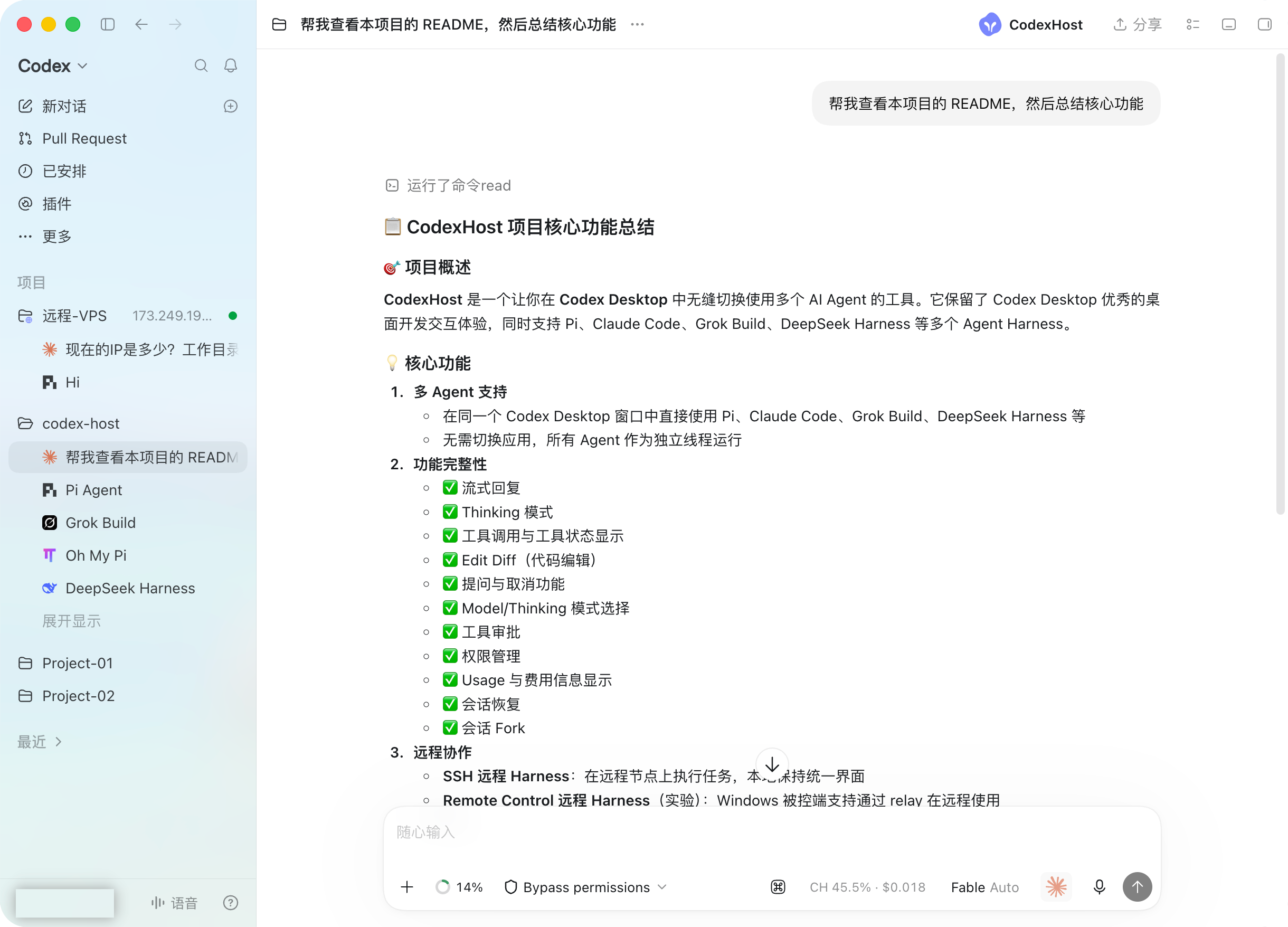Open the Bypass permissions dropdown
Screen dimensions: 1288x927
[x=585, y=887]
